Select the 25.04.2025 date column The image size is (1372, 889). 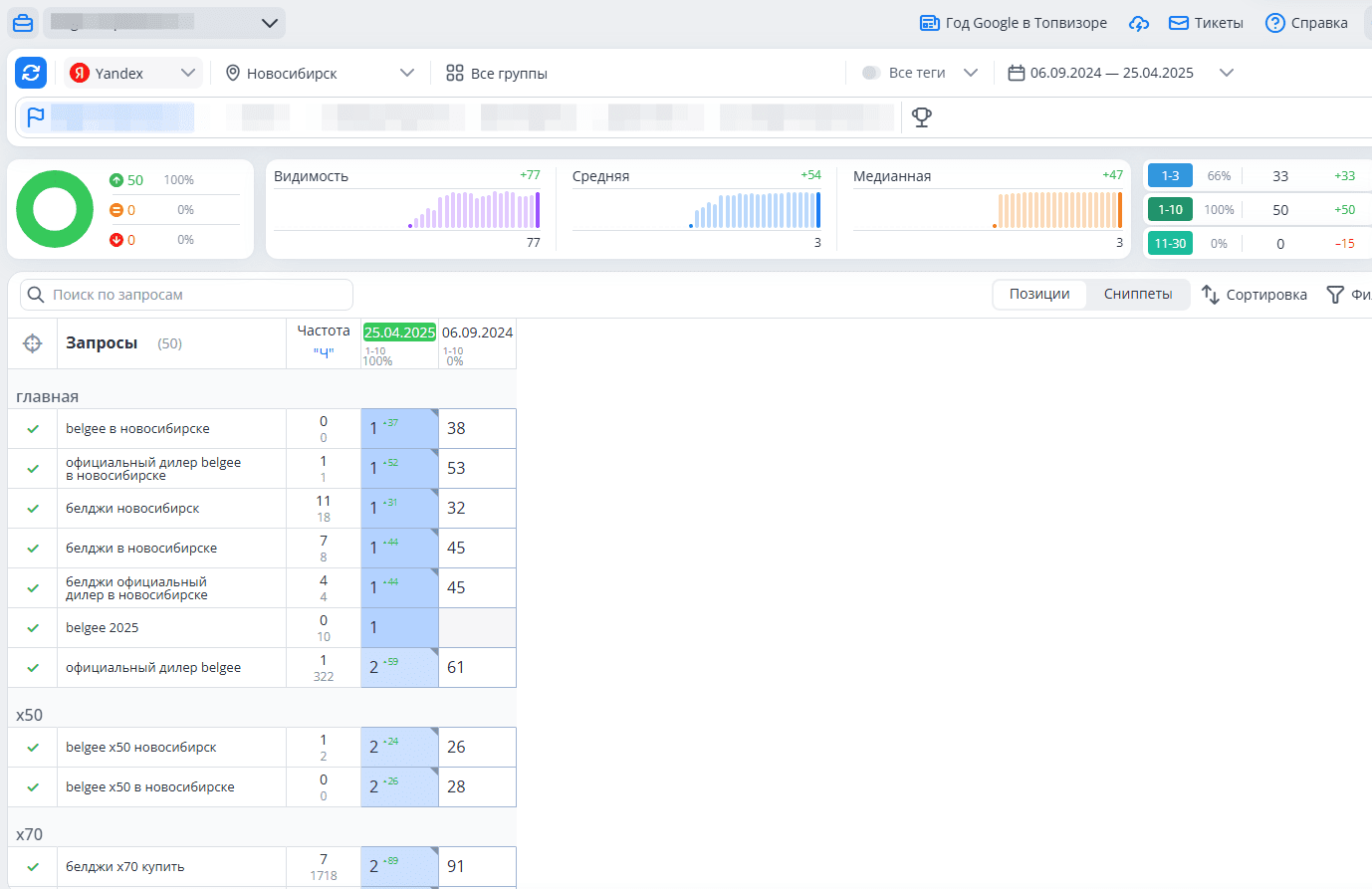click(399, 333)
